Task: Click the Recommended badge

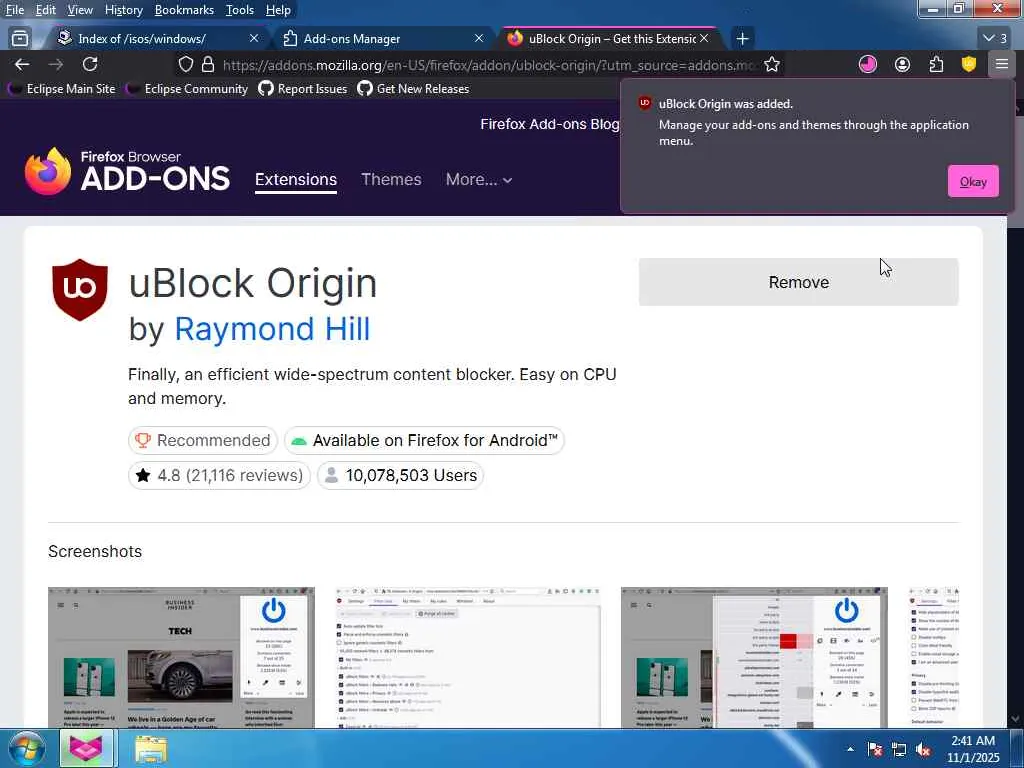Action: pos(202,440)
